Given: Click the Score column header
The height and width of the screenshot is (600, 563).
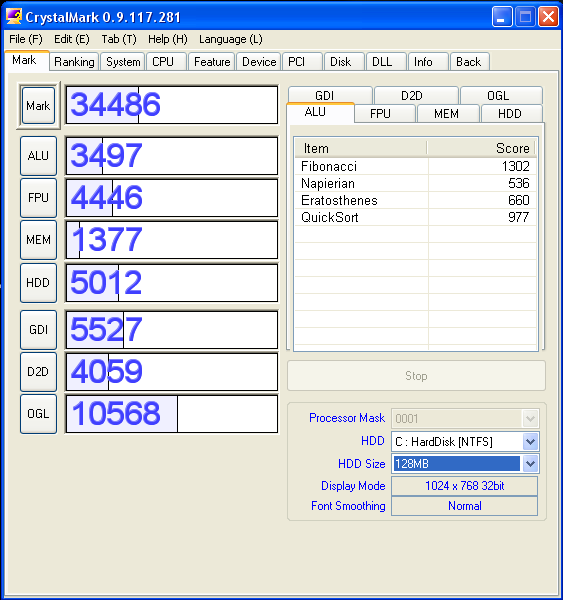Looking at the screenshot, I should click(481, 148).
